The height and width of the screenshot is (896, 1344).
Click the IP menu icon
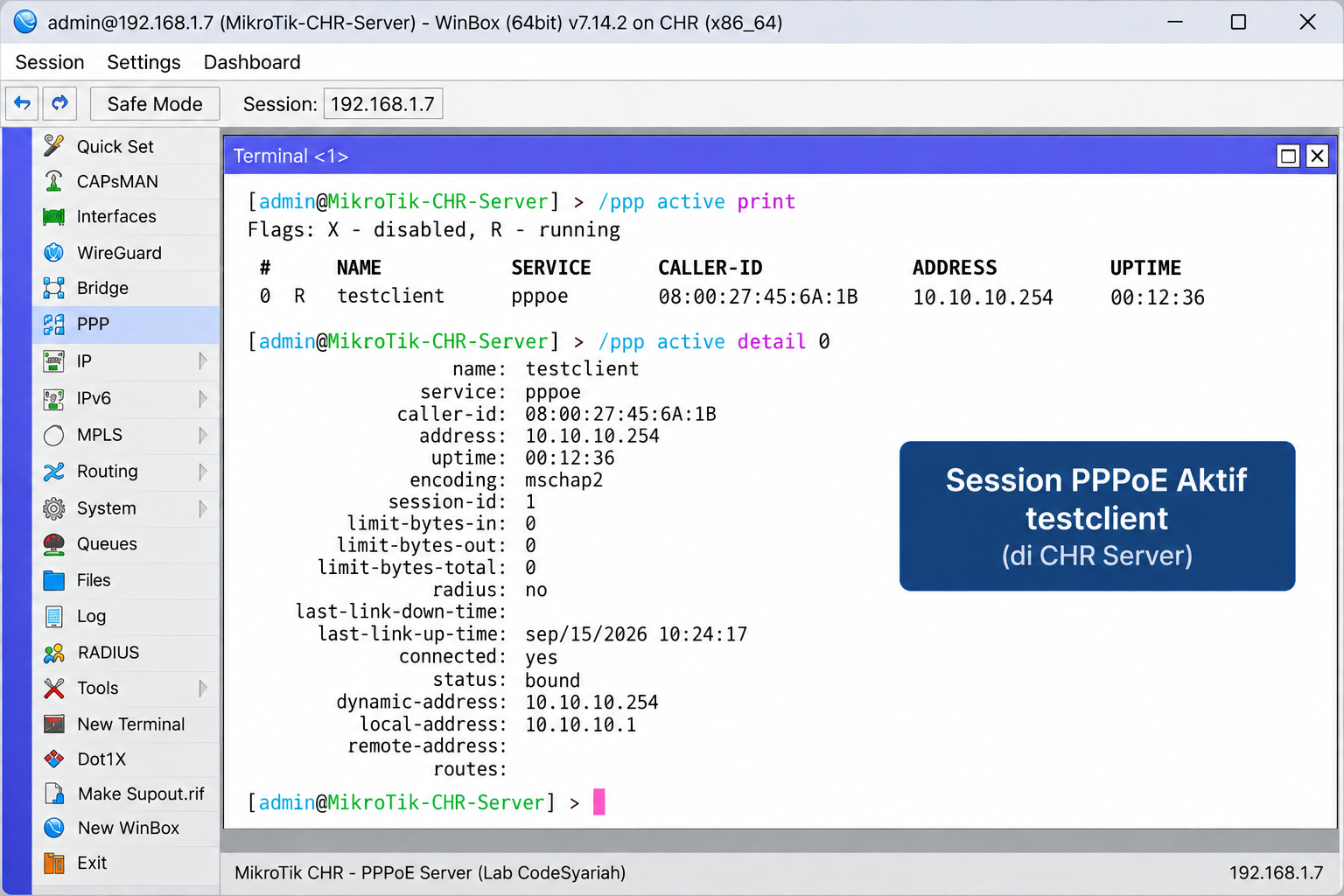pos(54,360)
